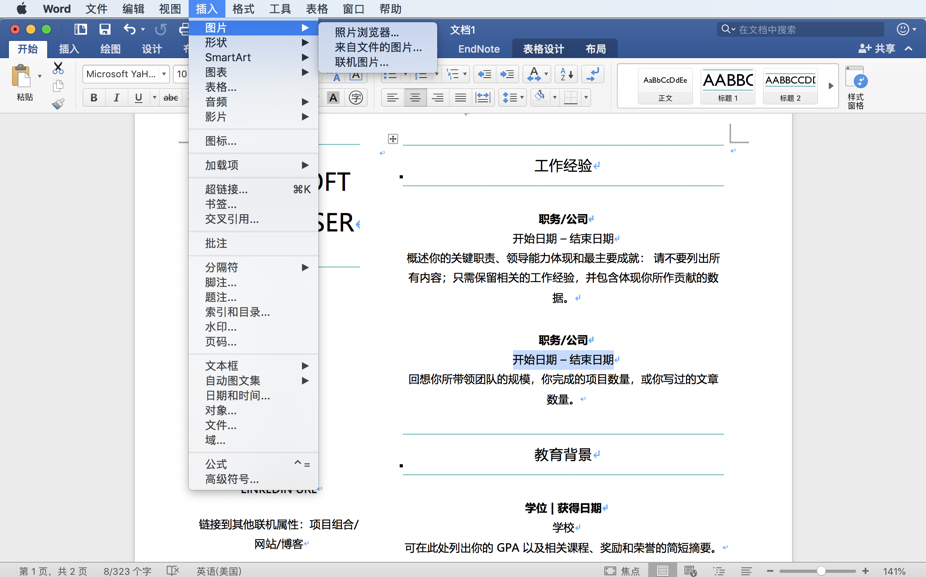This screenshot has height=577, width=926.
Task: Click the 在文档中搜索 search field
Action: tap(801, 29)
